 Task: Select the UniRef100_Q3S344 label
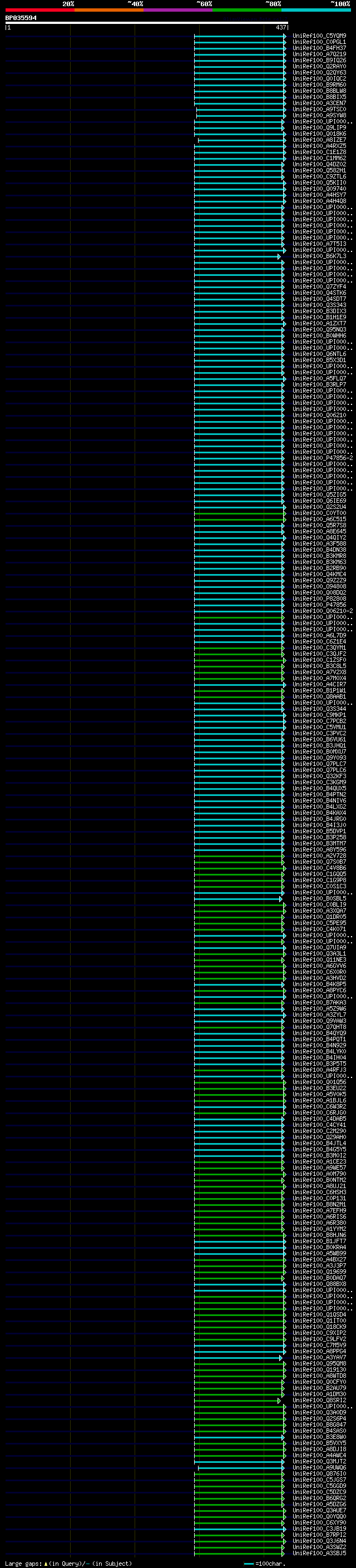tap(319, 709)
